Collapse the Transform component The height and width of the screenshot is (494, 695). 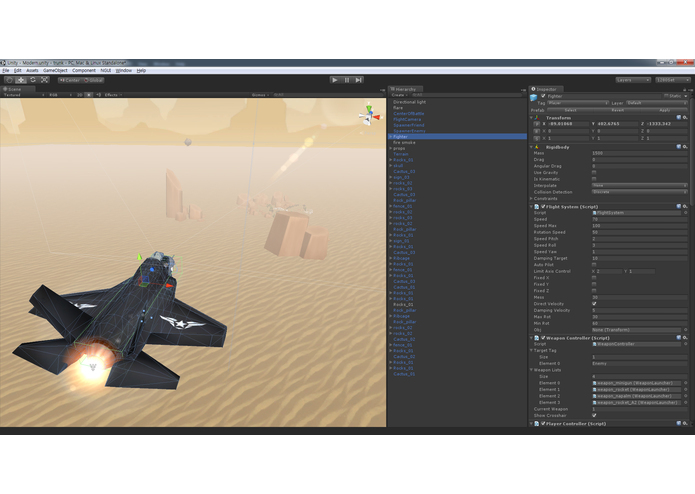click(x=531, y=118)
